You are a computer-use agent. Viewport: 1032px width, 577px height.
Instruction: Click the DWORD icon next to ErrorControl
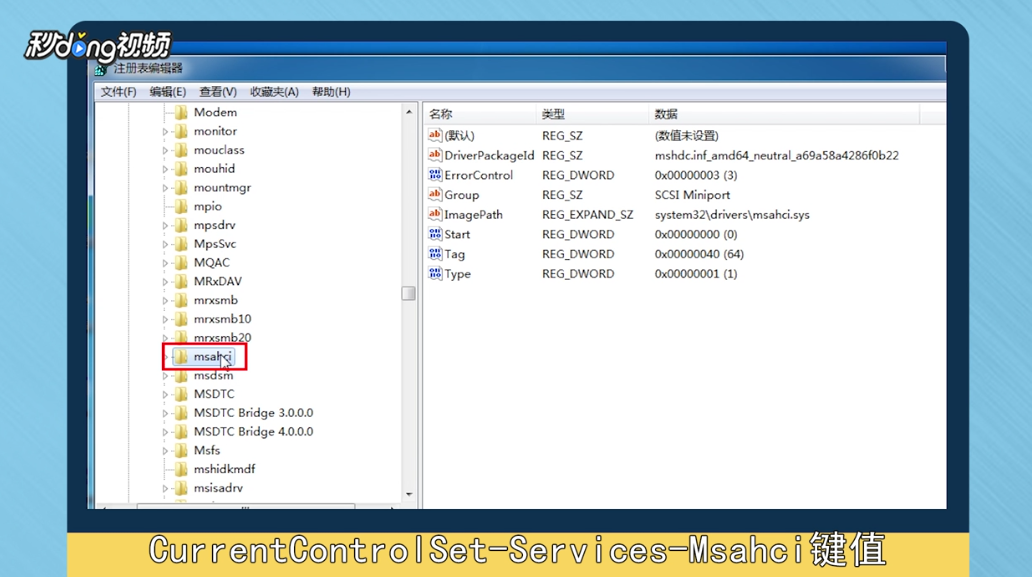point(433,175)
